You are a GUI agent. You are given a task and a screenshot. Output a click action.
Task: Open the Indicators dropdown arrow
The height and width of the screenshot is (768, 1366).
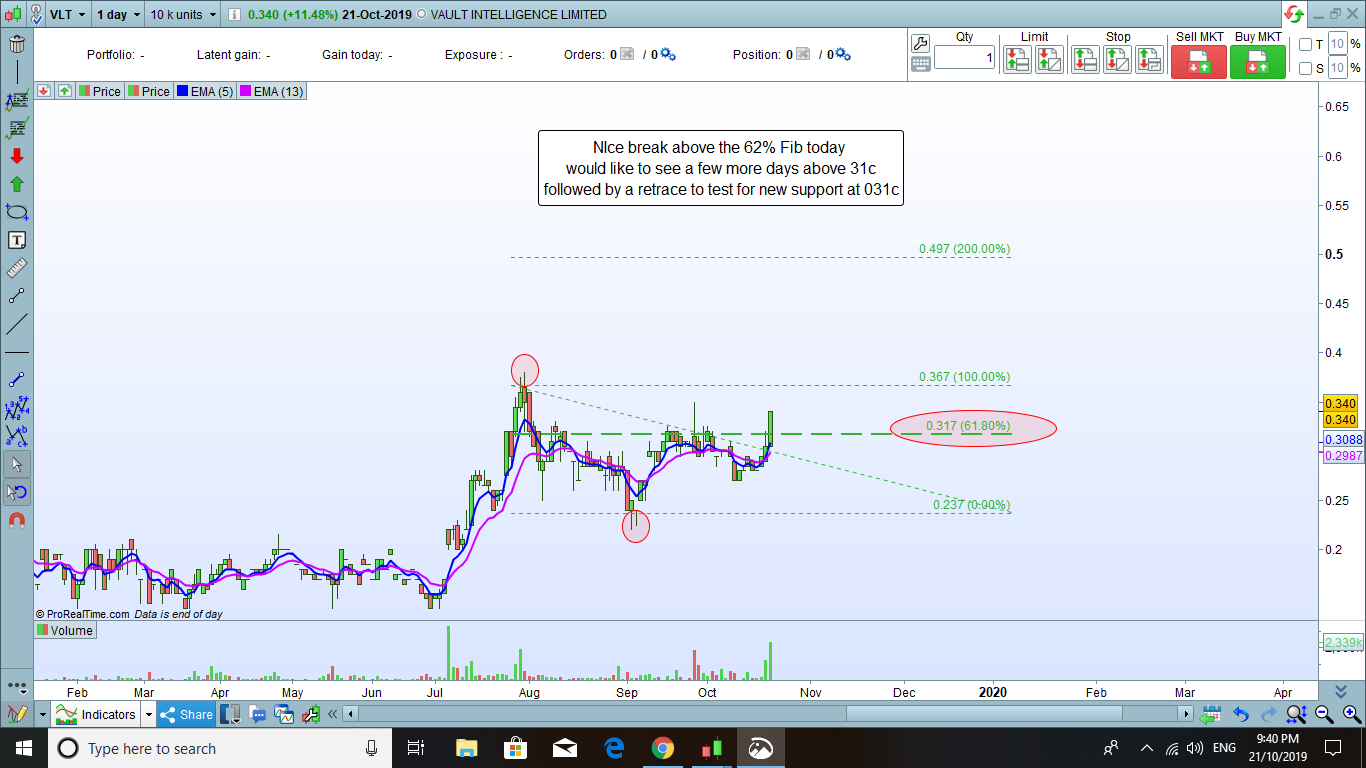[148, 715]
